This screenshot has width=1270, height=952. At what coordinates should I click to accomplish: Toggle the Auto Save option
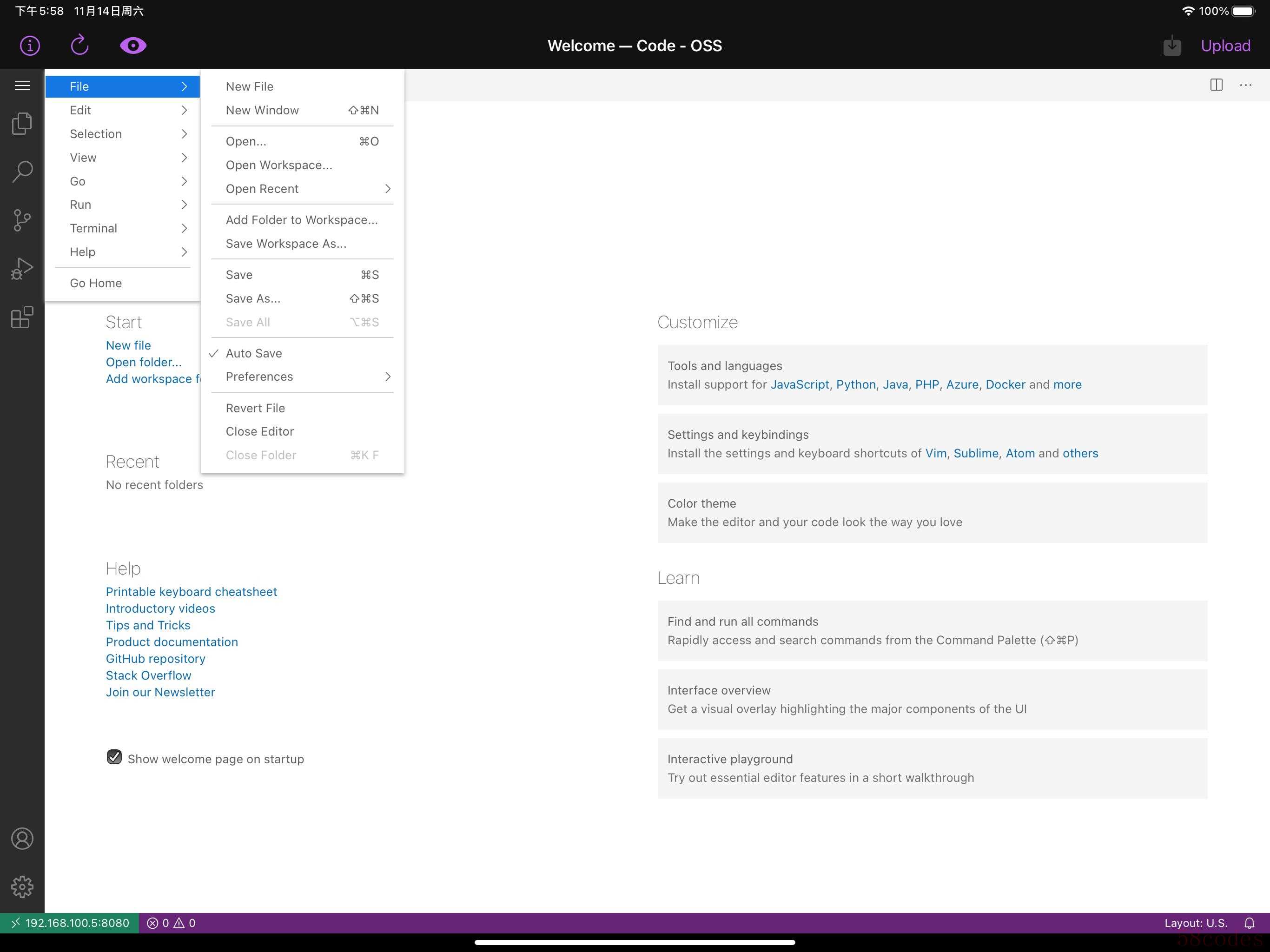click(303, 353)
